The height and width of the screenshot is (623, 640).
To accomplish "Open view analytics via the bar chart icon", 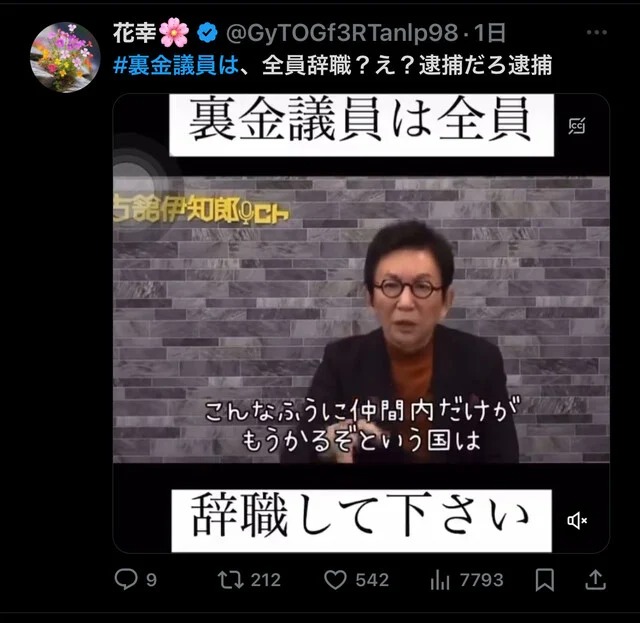I will (440, 580).
